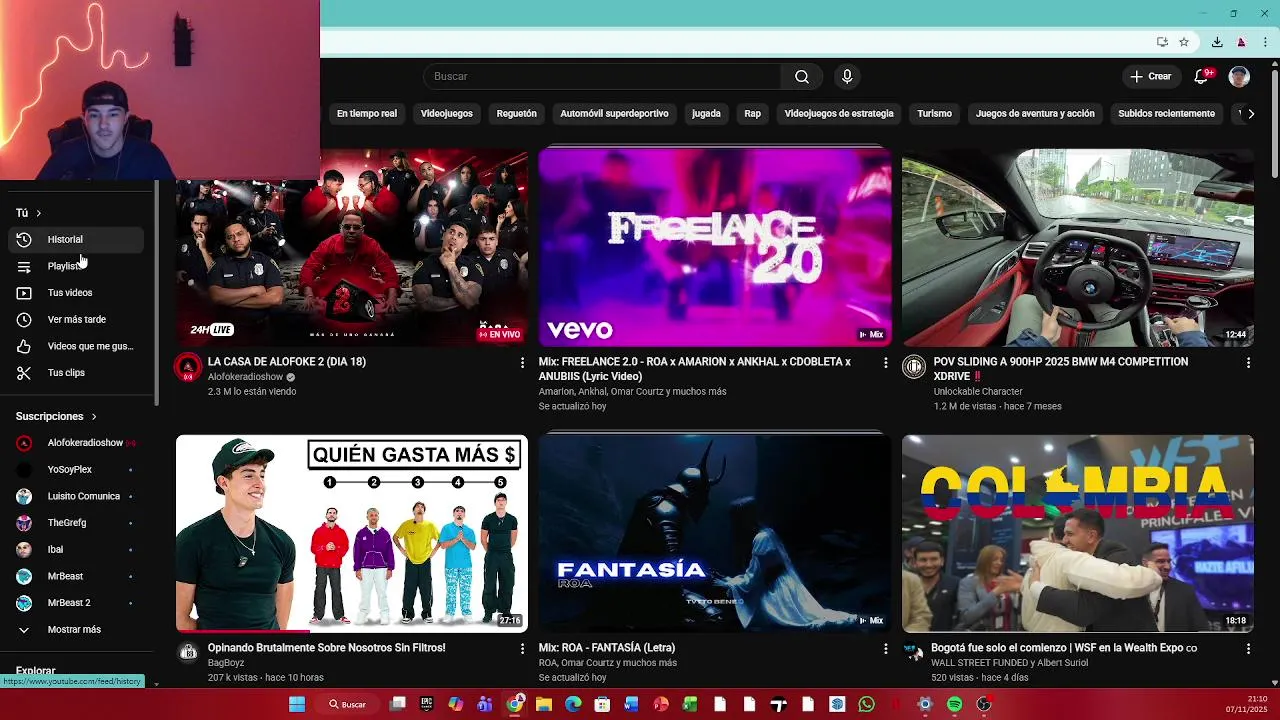
Task: Select the Videojuegos chip
Action: (446, 114)
